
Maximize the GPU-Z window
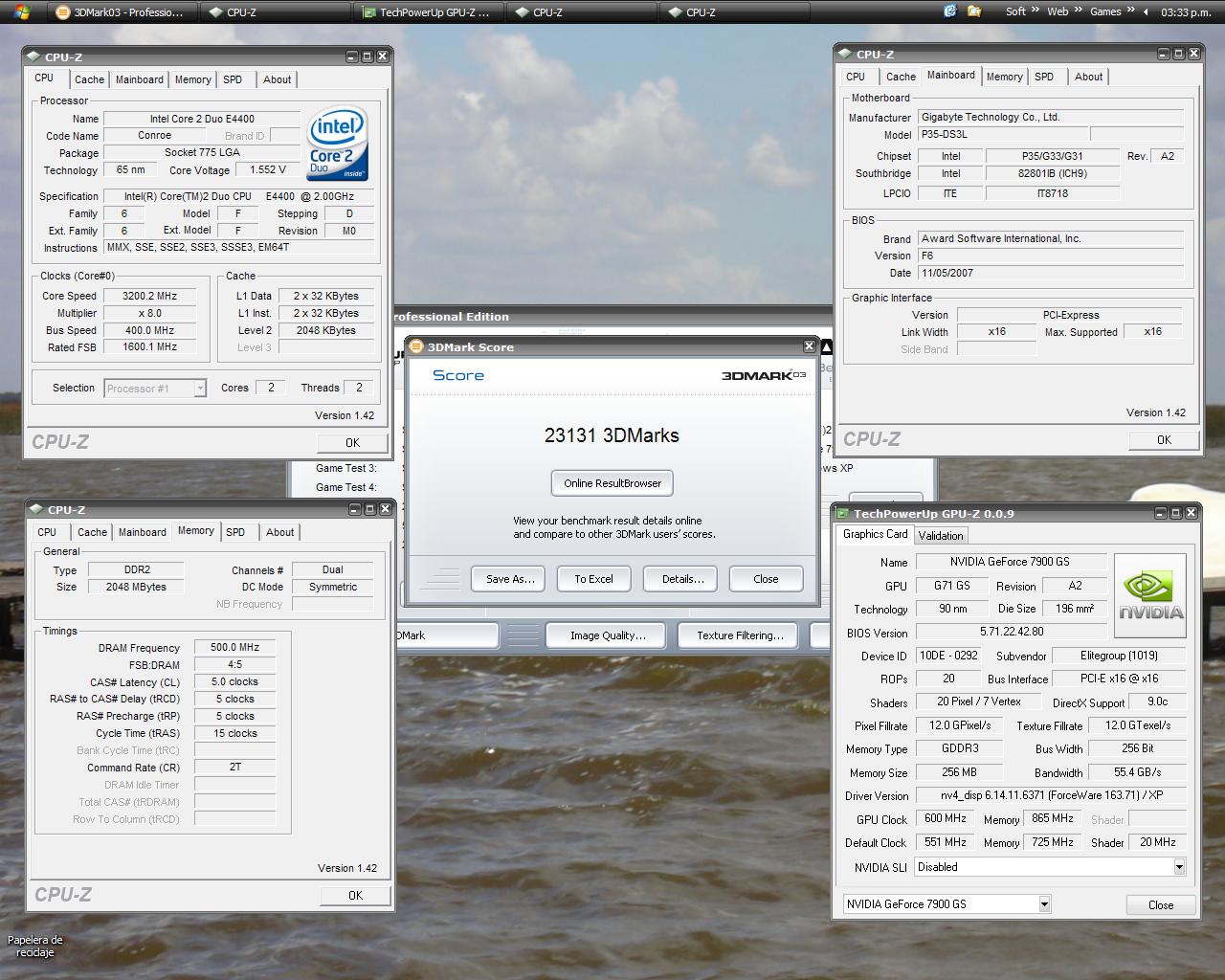point(1176,513)
